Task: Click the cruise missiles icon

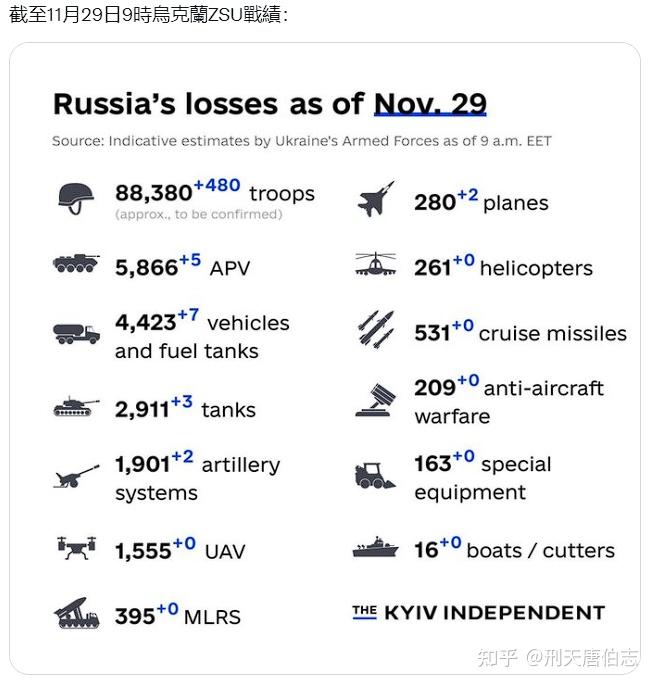Action: pos(376,328)
